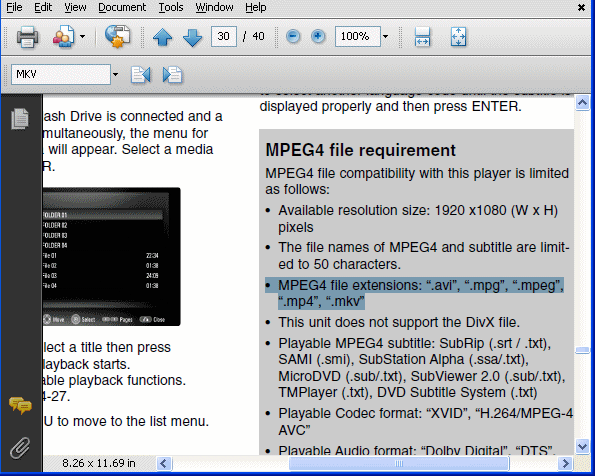
Task: Find next MKV occurrence
Action: [x=173, y=74]
